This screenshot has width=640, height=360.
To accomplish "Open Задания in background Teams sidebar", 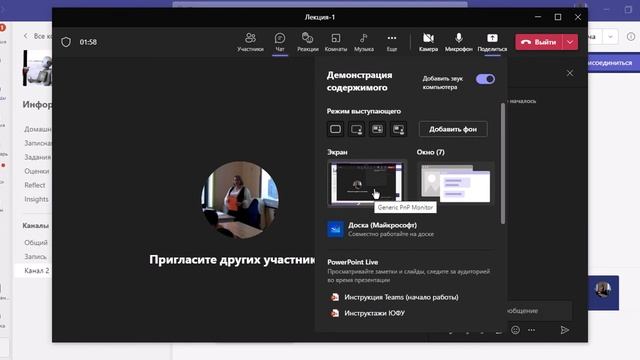I will (x=38, y=157).
